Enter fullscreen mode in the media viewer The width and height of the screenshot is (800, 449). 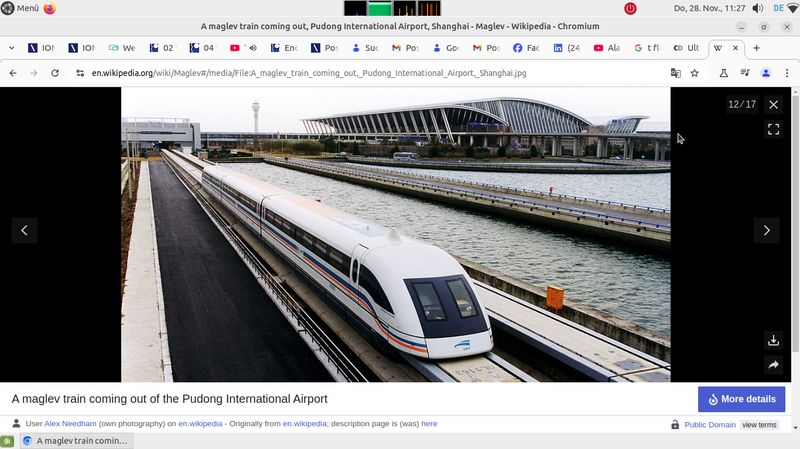[x=773, y=129]
